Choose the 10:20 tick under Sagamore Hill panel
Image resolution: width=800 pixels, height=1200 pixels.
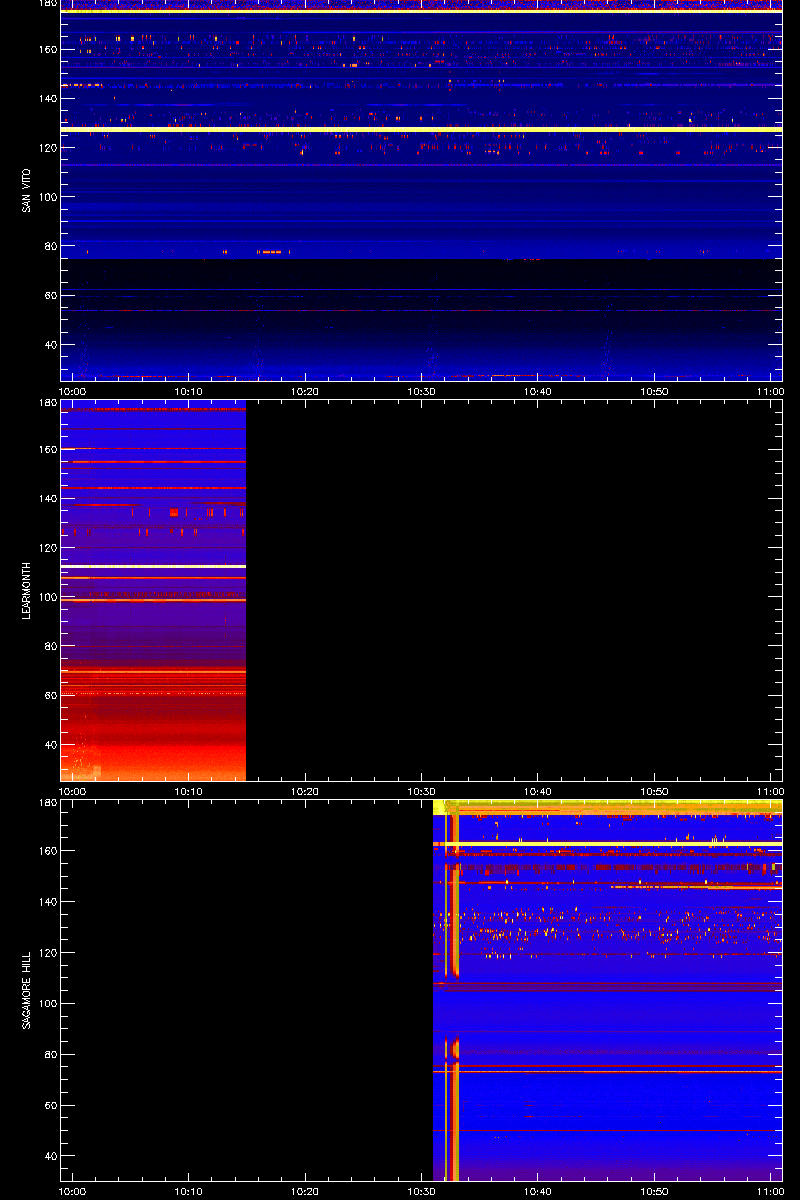tap(305, 1192)
